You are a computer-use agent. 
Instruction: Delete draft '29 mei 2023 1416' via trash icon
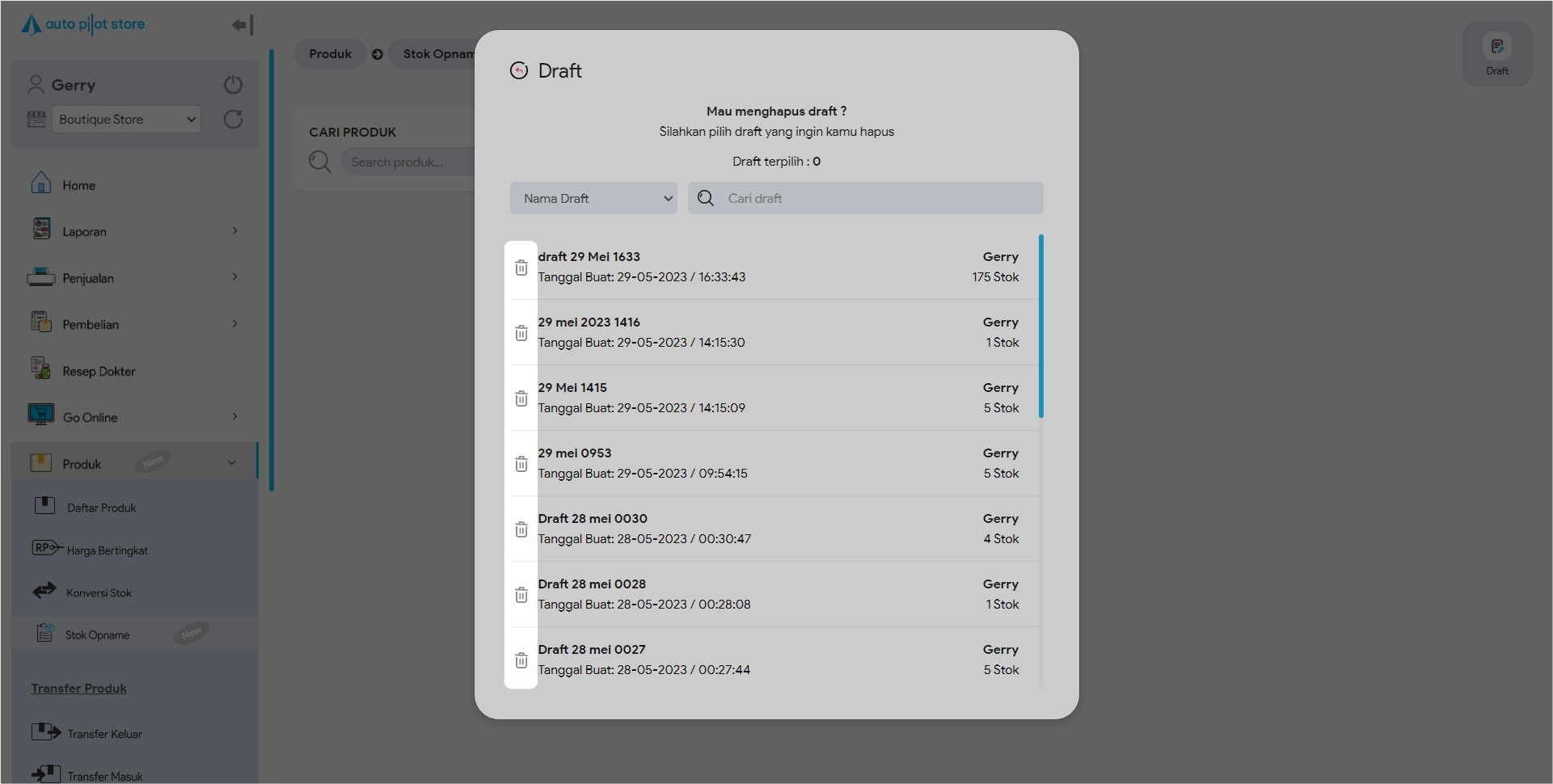click(x=521, y=333)
